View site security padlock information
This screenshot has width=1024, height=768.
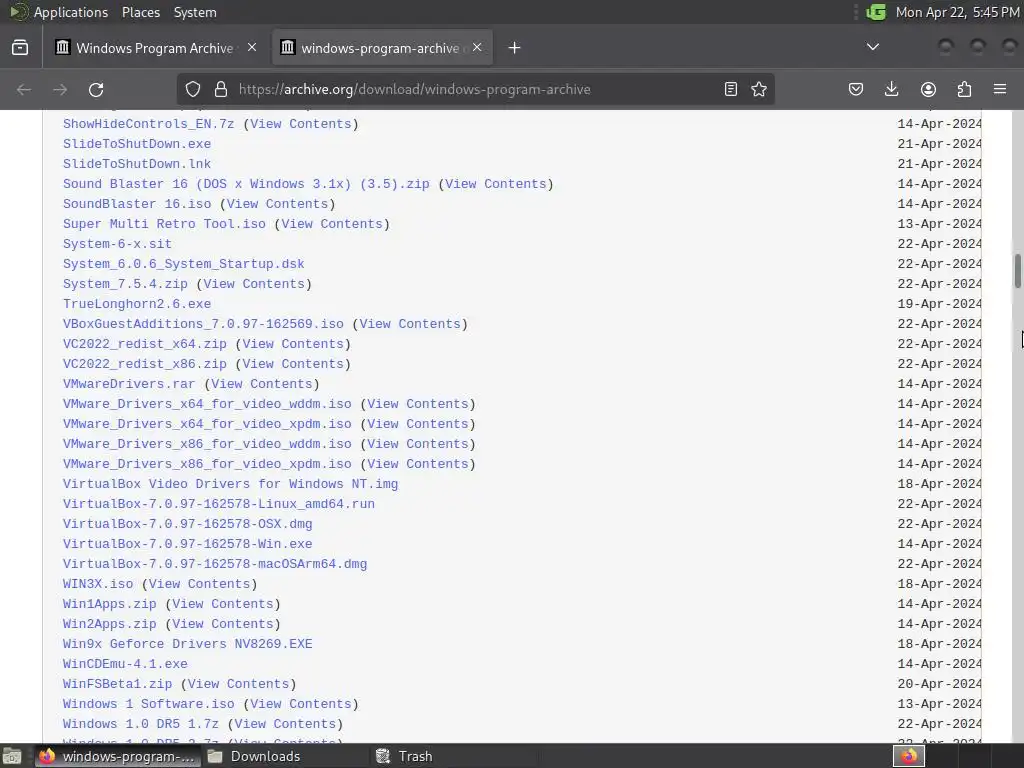pos(221,89)
